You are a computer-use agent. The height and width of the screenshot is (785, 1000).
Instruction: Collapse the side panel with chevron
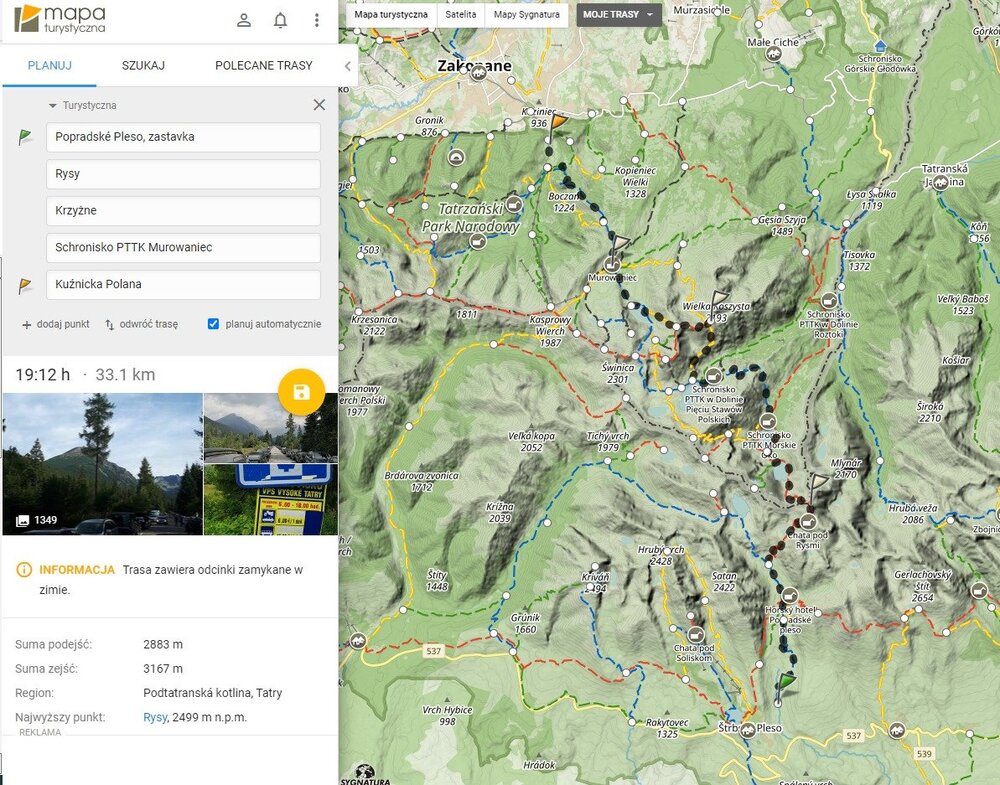(347, 66)
